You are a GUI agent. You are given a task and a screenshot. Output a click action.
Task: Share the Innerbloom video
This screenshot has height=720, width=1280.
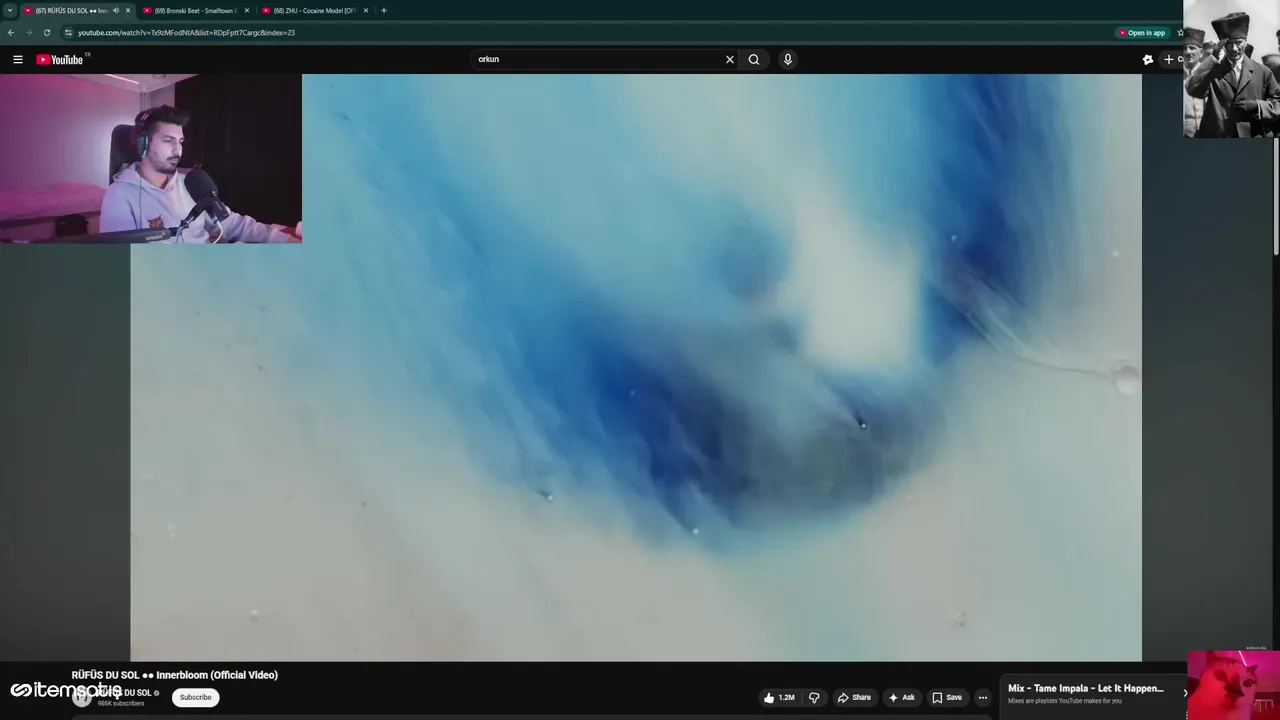click(x=854, y=697)
